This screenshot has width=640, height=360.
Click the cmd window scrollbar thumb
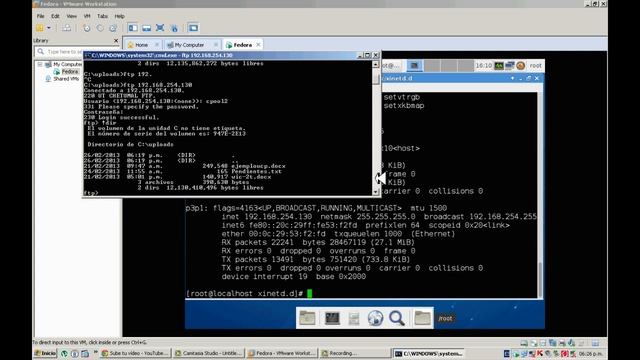click(x=376, y=79)
